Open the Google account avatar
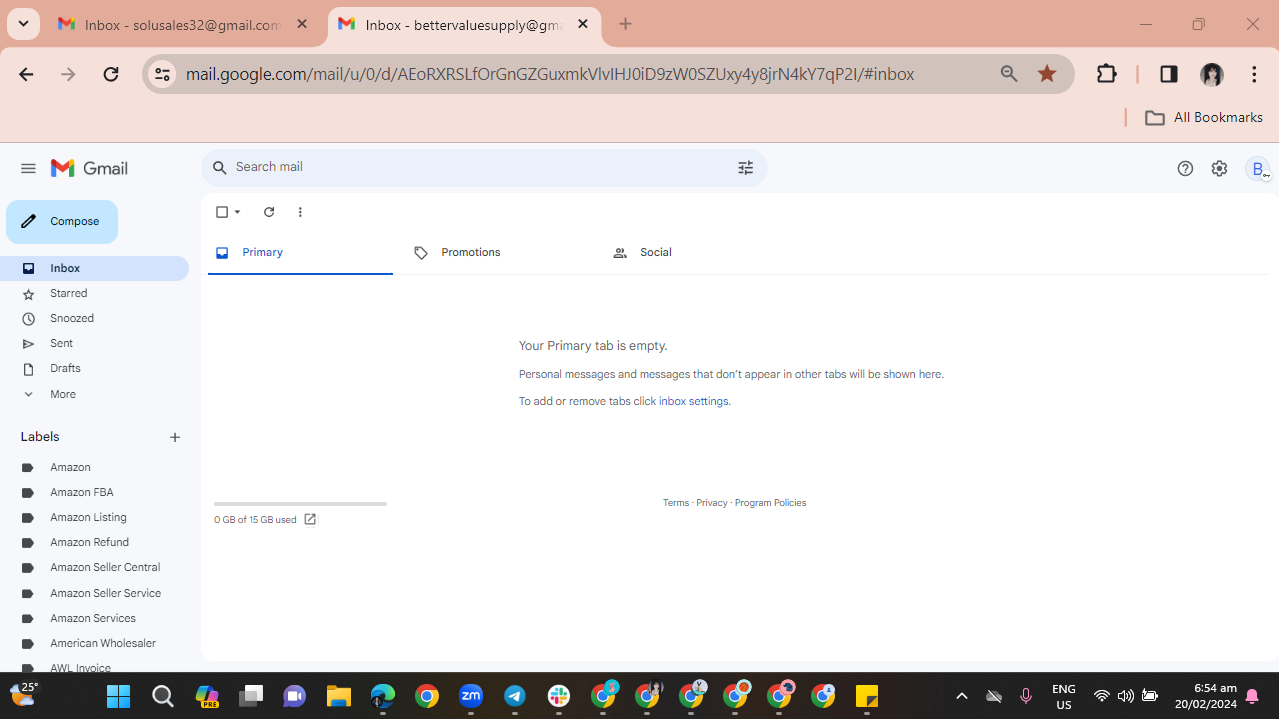Screen dimensions: 1279x719 coord(1259,168)
